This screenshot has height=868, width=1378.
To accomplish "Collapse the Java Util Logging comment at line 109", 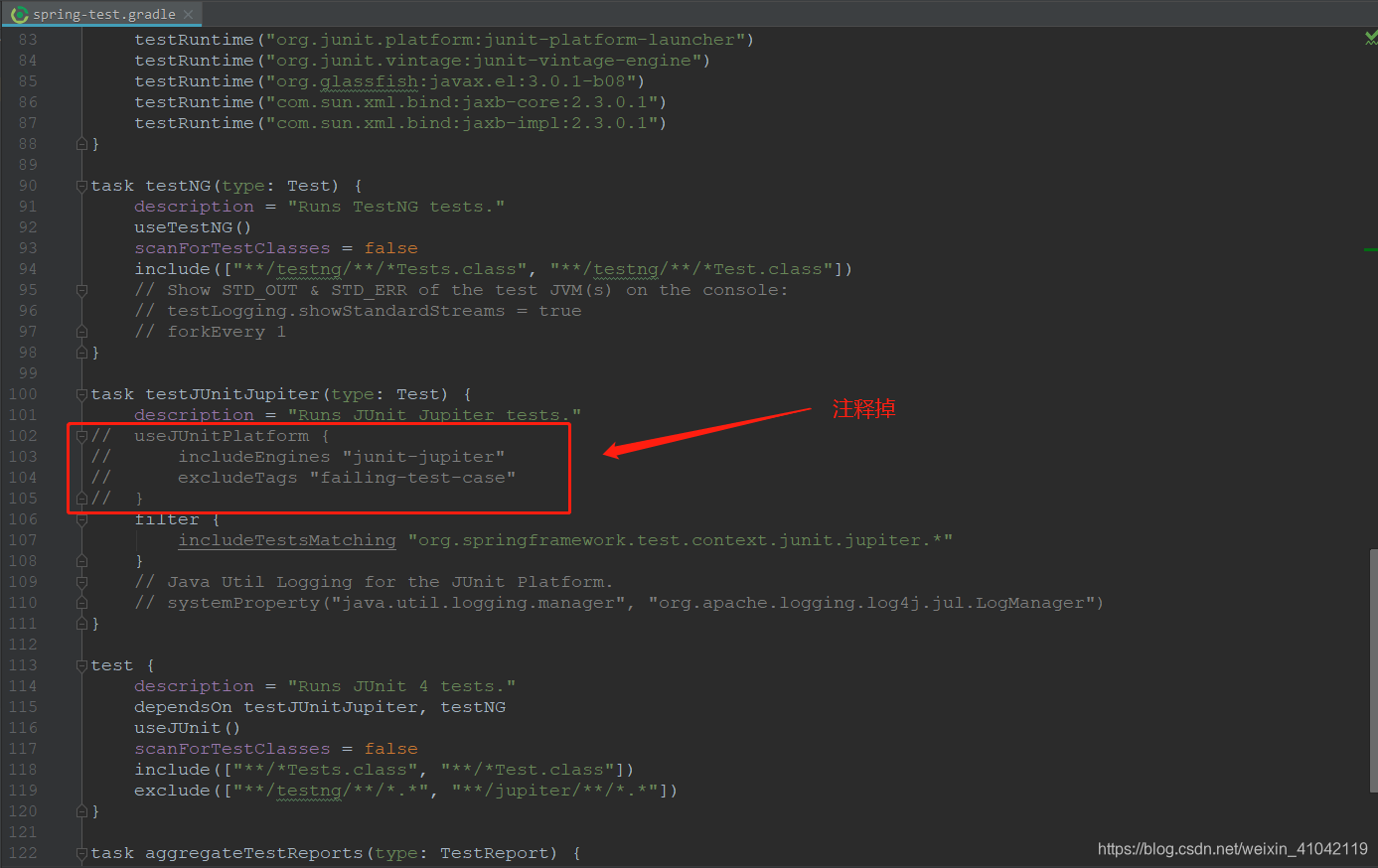I will pos(81,582).
